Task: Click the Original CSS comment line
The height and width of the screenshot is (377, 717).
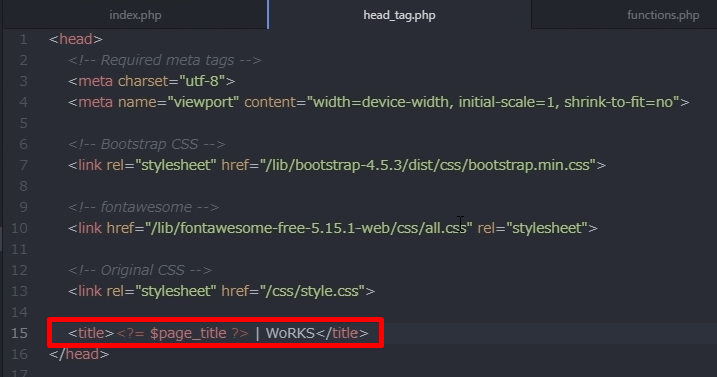Action: pyautogui.click(x=140, y=270)
